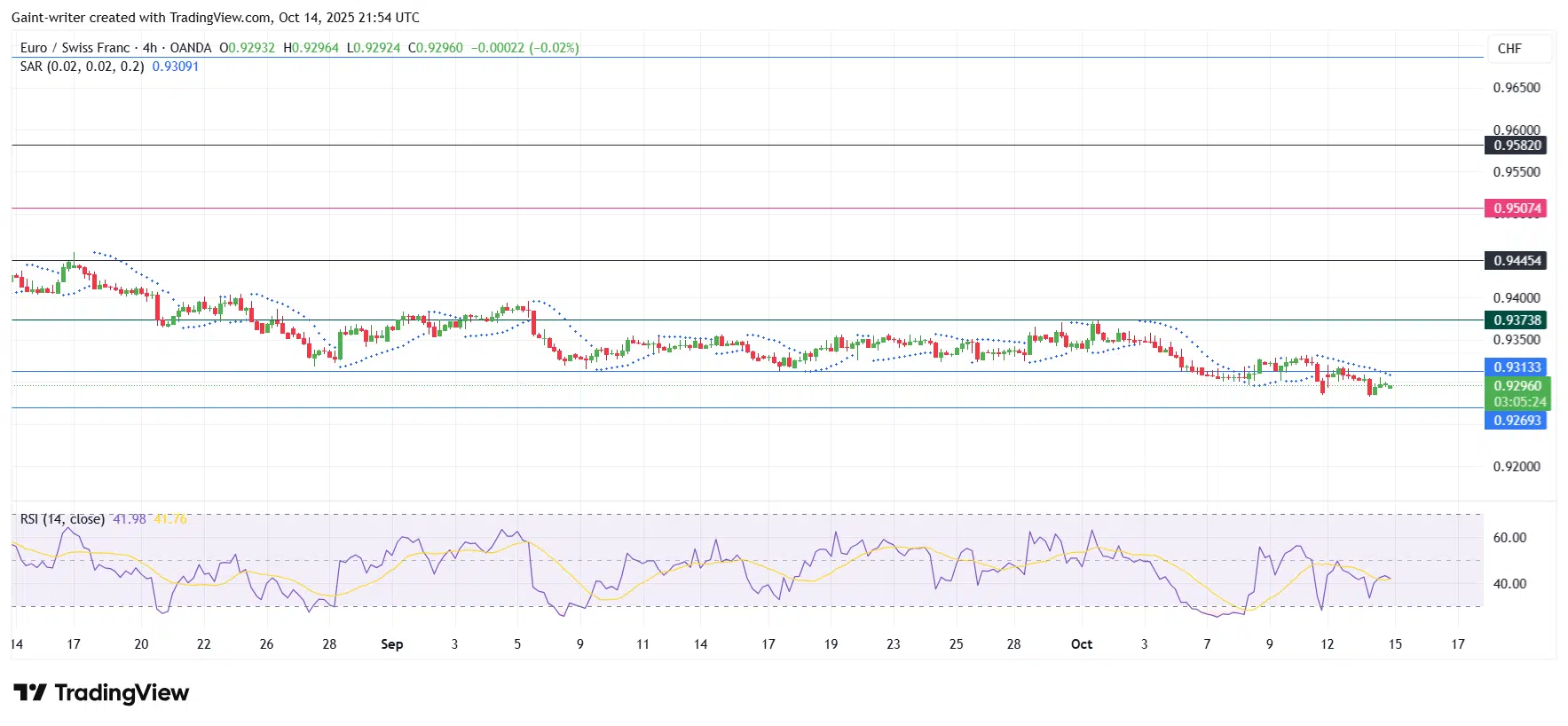Click the Euro / Swiss Franc symbol title

[75, 48]
